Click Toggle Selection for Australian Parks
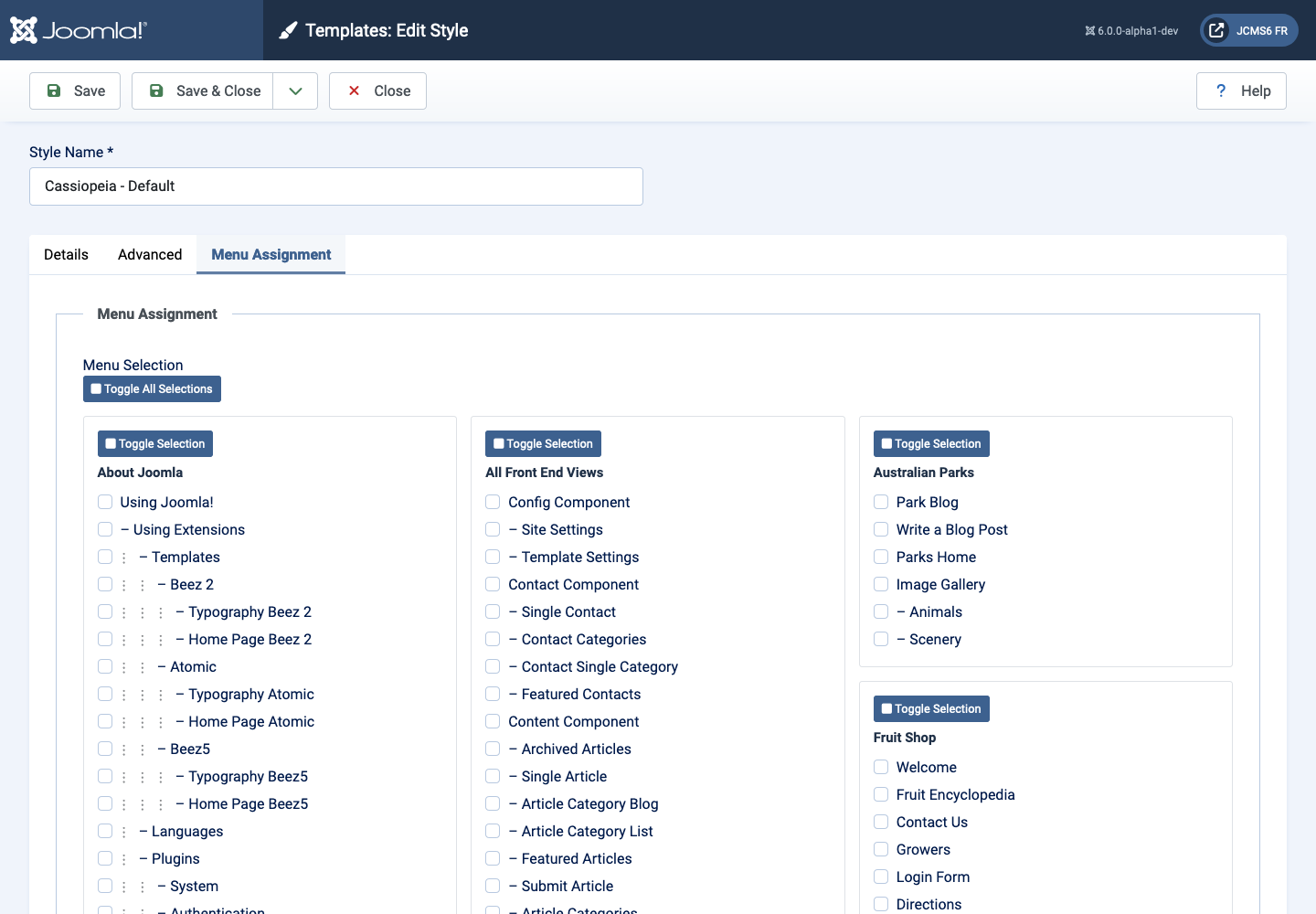Screen dimensions: 1316x914 pyautogui.click(x=931, y=443)
